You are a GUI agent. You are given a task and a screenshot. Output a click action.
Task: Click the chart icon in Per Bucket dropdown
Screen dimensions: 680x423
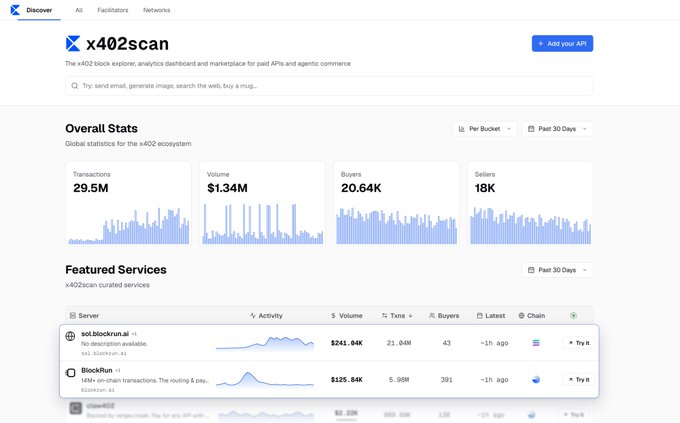(x=461, y=129)
